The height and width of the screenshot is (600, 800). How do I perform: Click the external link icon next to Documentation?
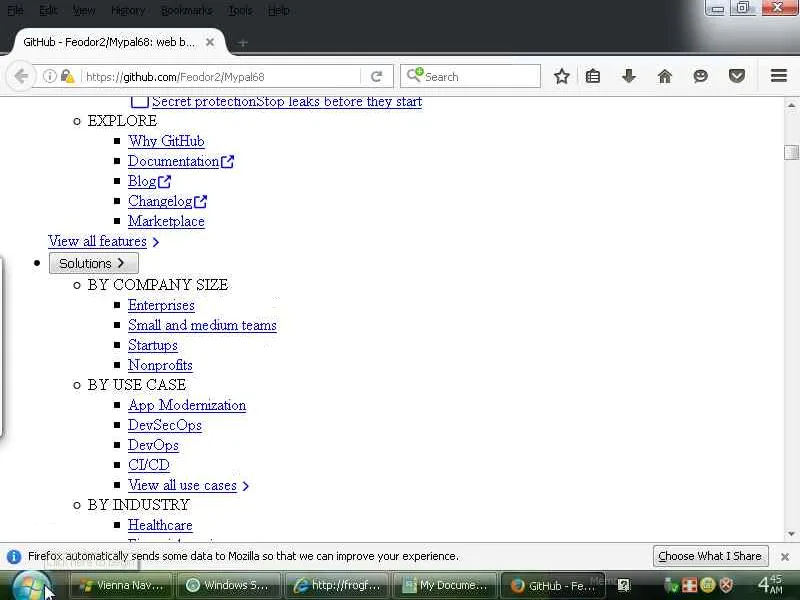click(x=228, y=162)
